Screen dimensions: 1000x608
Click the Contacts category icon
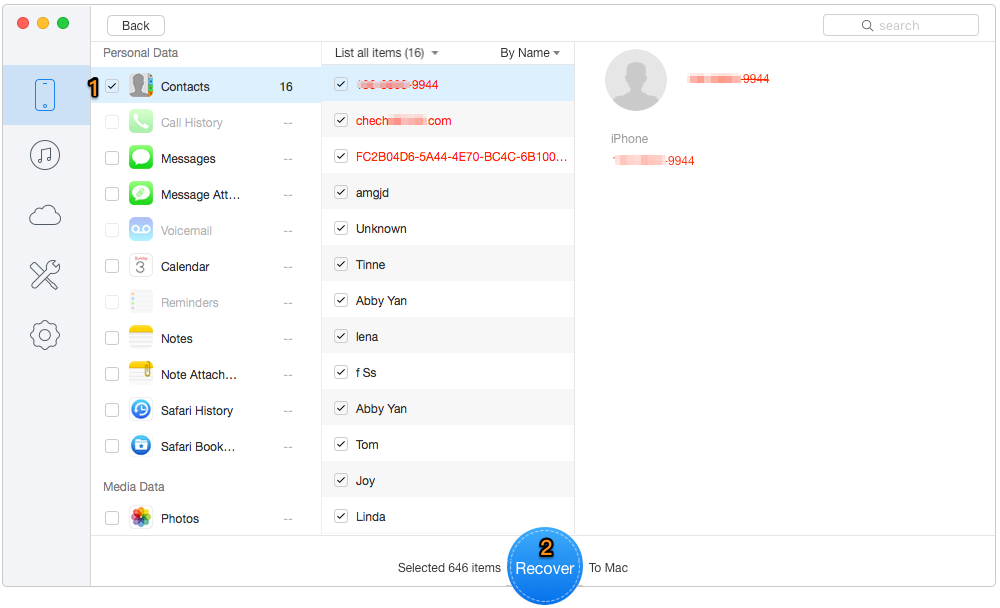click(x=141, y=85)
